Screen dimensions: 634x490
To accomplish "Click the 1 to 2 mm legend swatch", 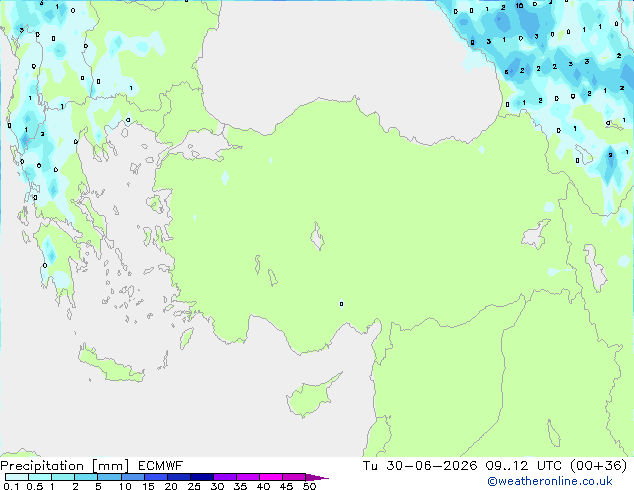I will (63, 477).
